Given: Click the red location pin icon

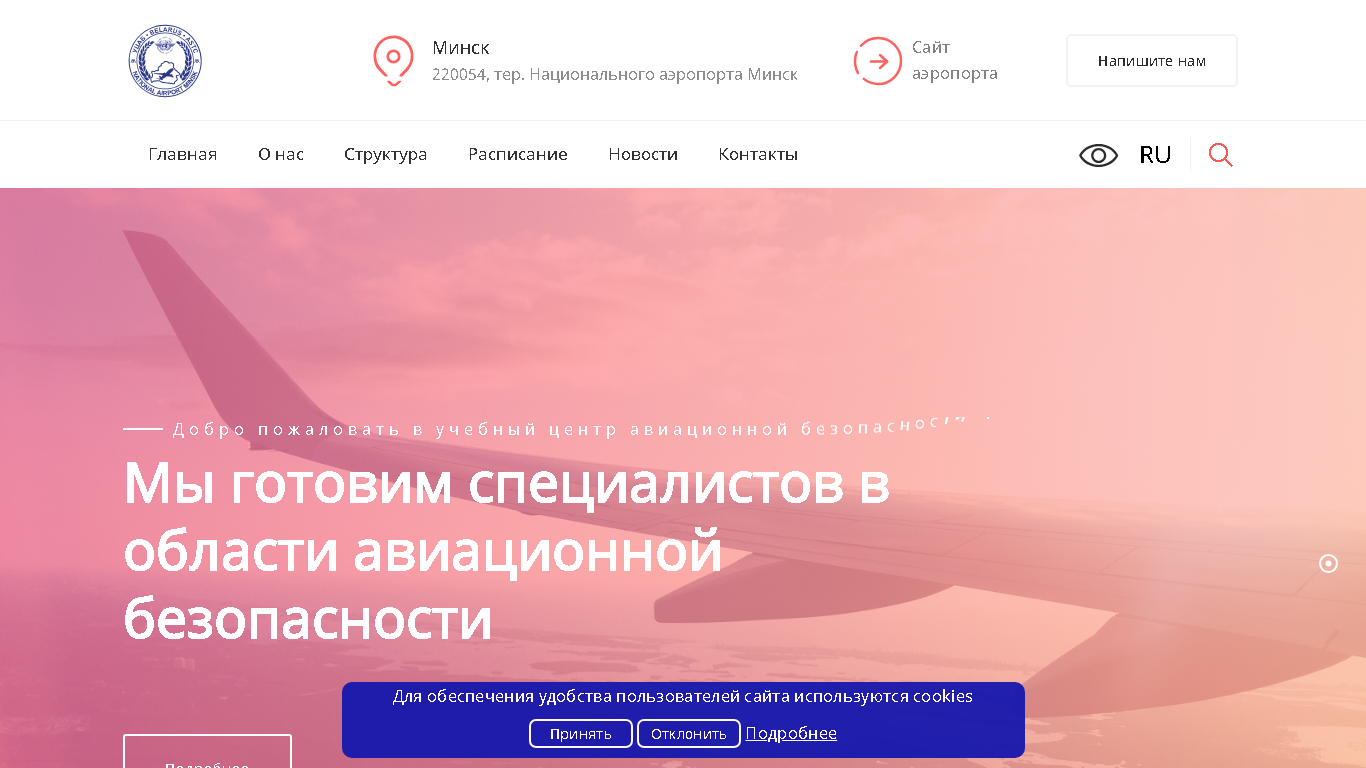Looking at the screenshot, I should click(393, 61).
